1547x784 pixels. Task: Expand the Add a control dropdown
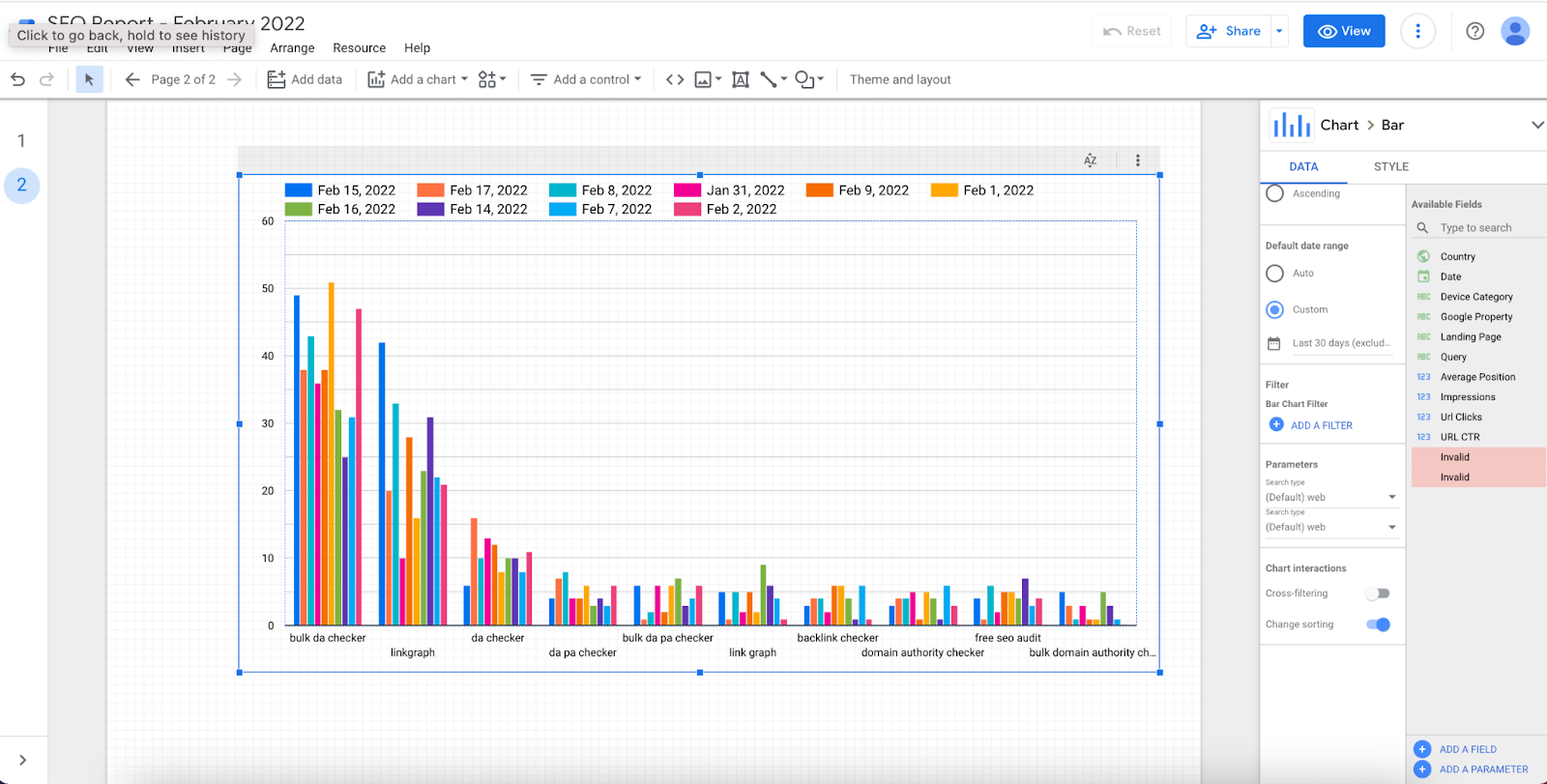(x=586, y=79)
